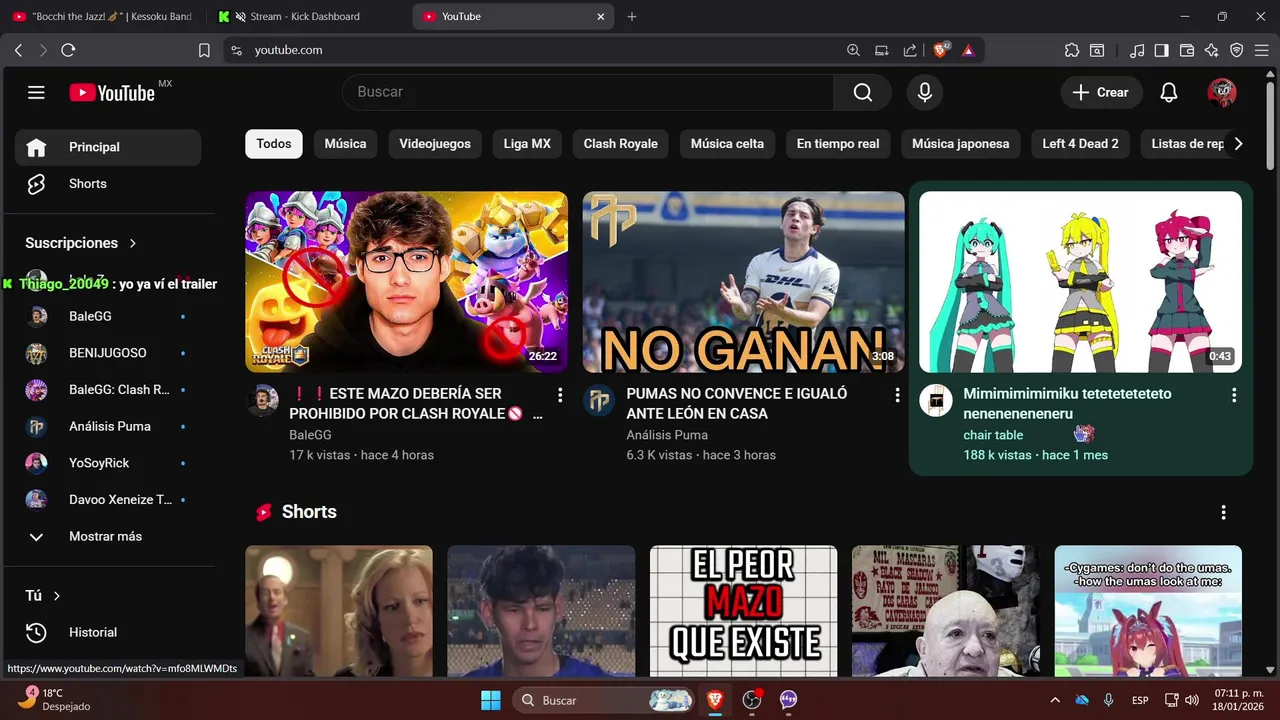Open a new browser tab

coord(632,16)
